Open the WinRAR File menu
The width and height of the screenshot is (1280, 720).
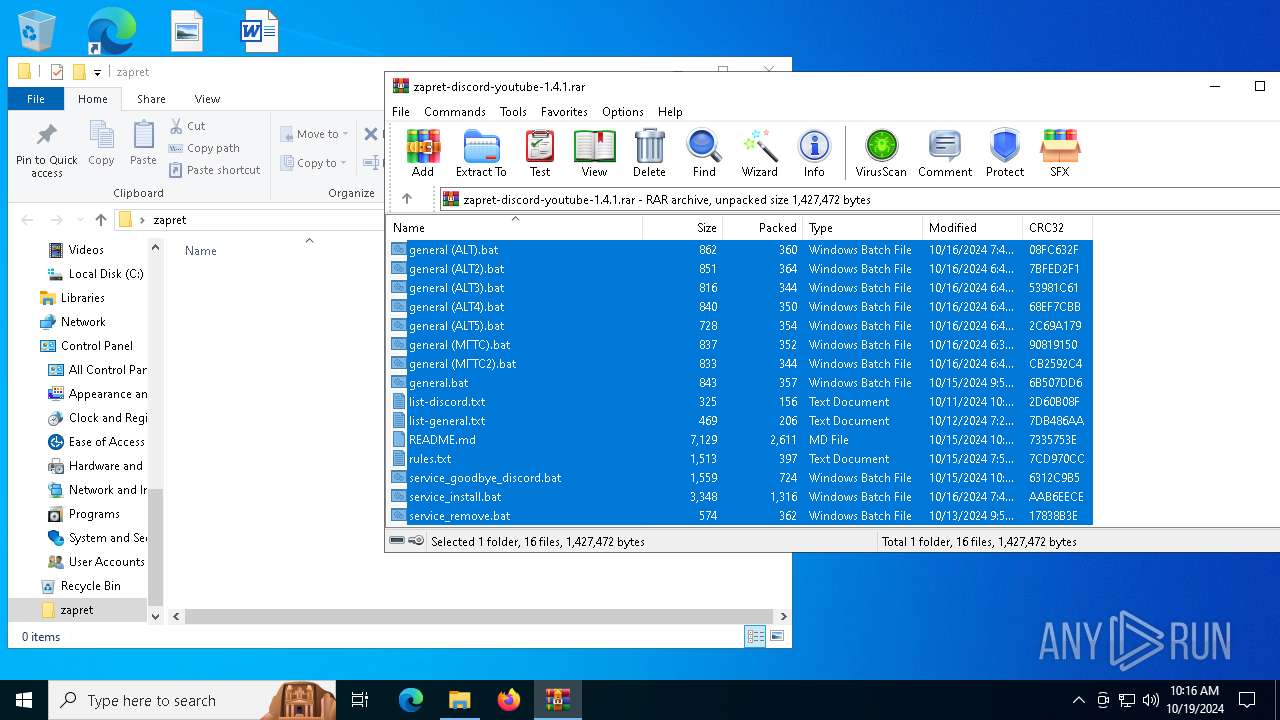(x=401, y=112)
